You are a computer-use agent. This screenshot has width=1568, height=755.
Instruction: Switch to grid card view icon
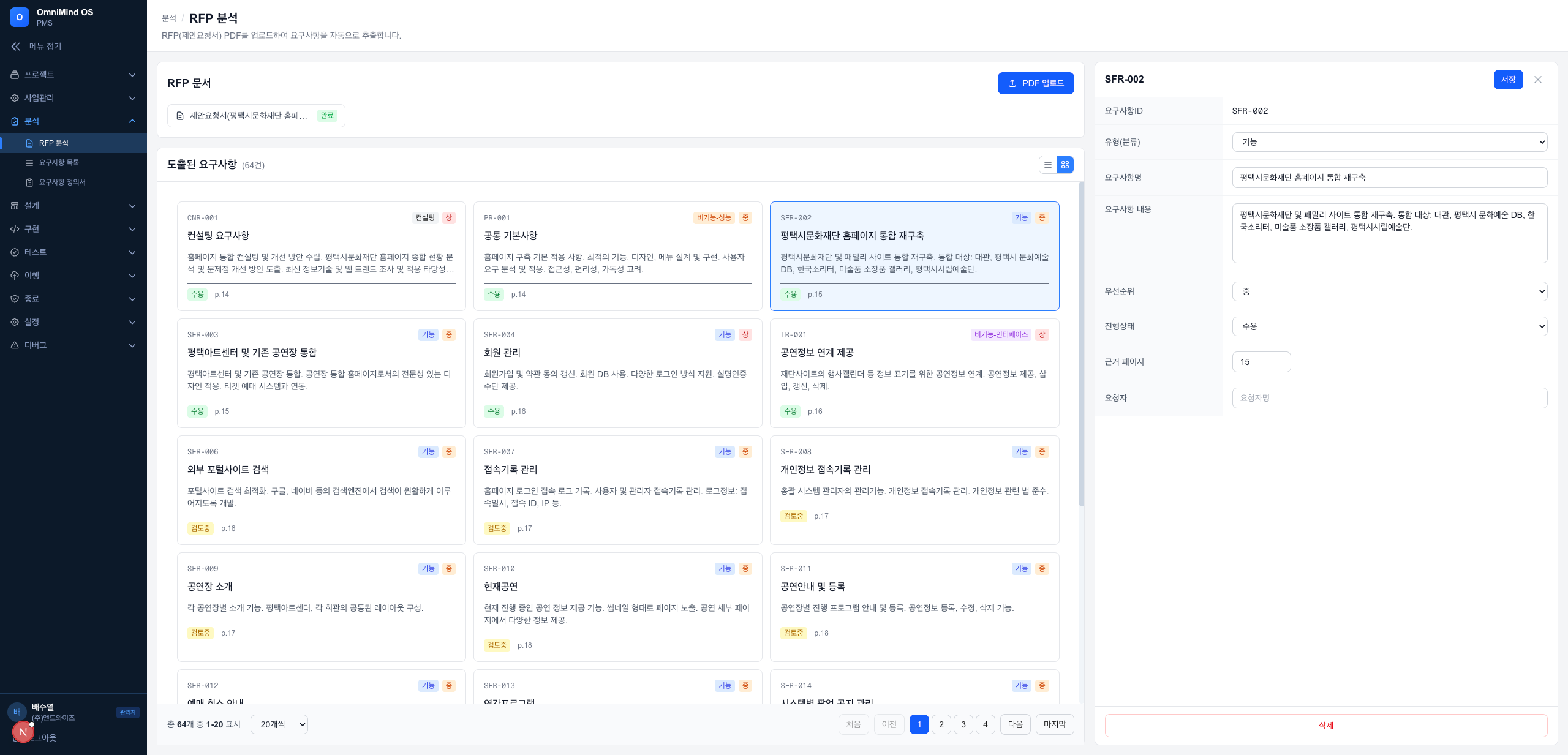pos(1065,165)
